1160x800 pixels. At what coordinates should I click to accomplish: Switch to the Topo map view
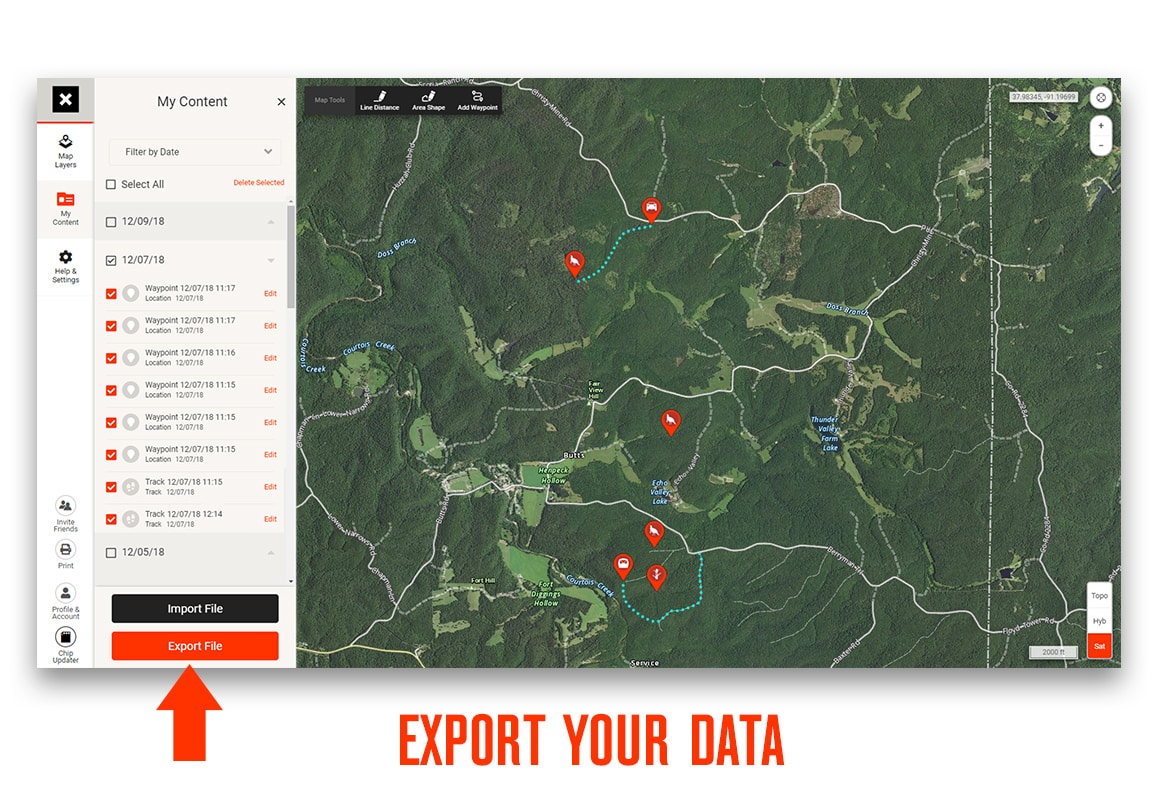pyautogui.click(x=1099, y=596)
